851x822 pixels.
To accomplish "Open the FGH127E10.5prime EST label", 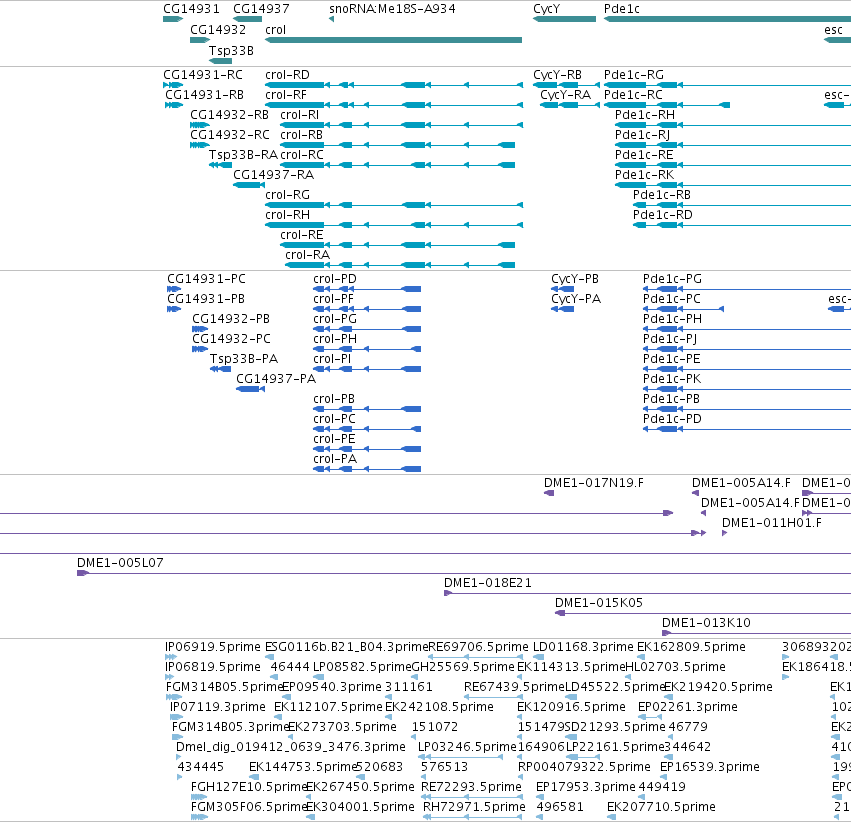I will 250,787.
